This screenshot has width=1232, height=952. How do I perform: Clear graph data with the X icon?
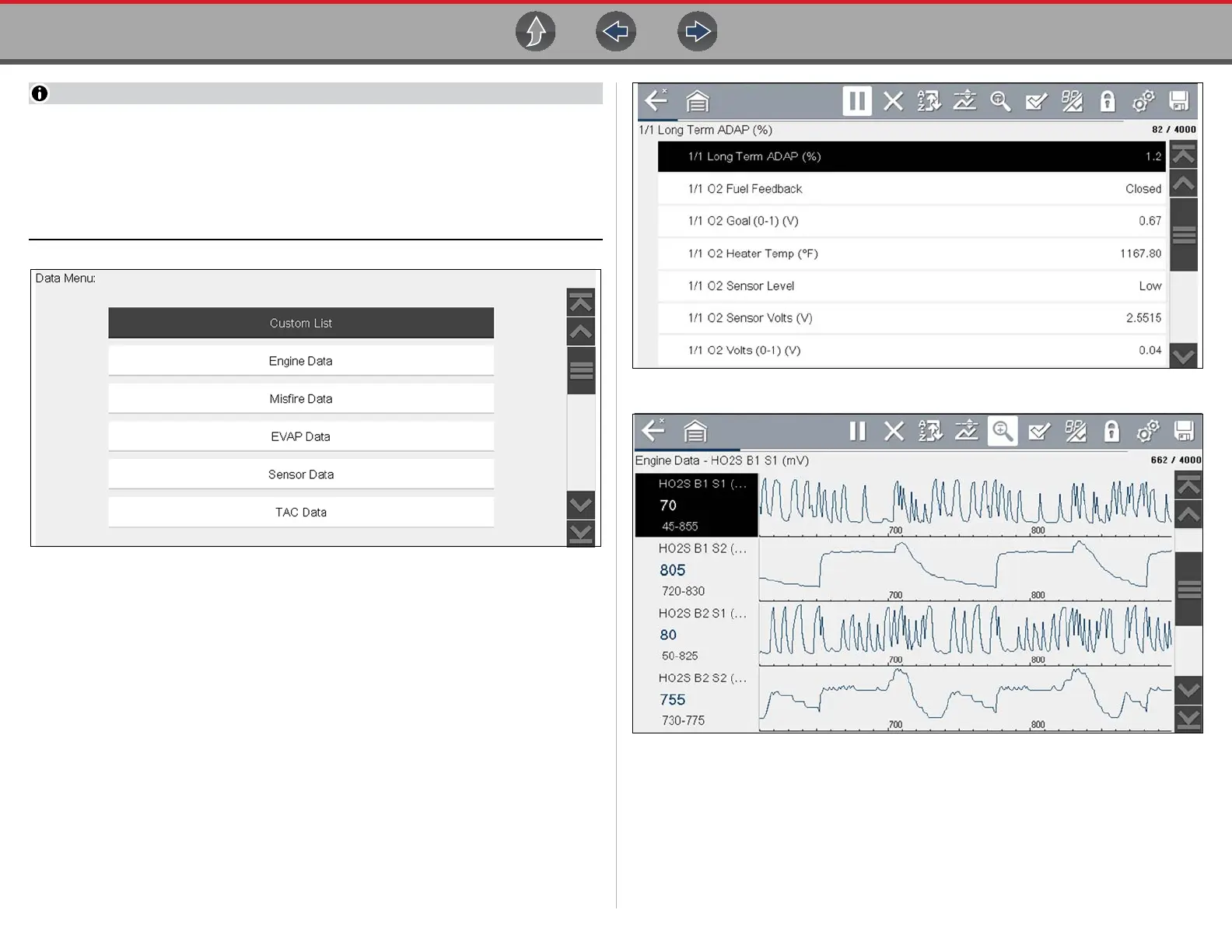click(894, 431)
